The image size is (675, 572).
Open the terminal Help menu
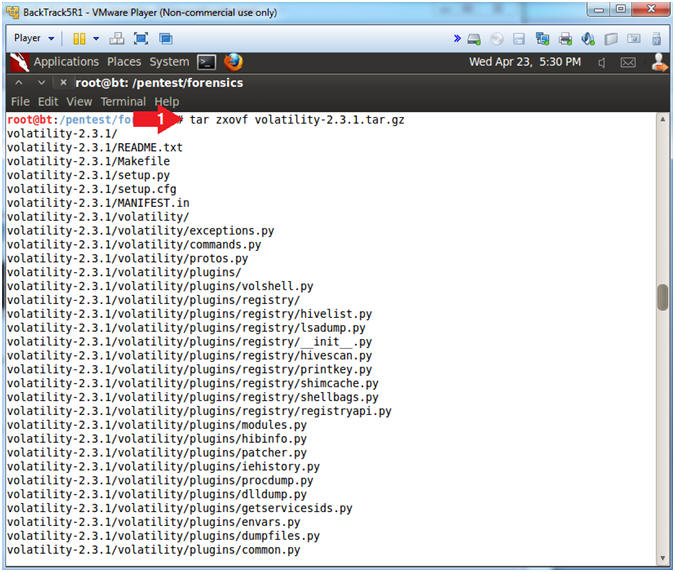(167, 102)
